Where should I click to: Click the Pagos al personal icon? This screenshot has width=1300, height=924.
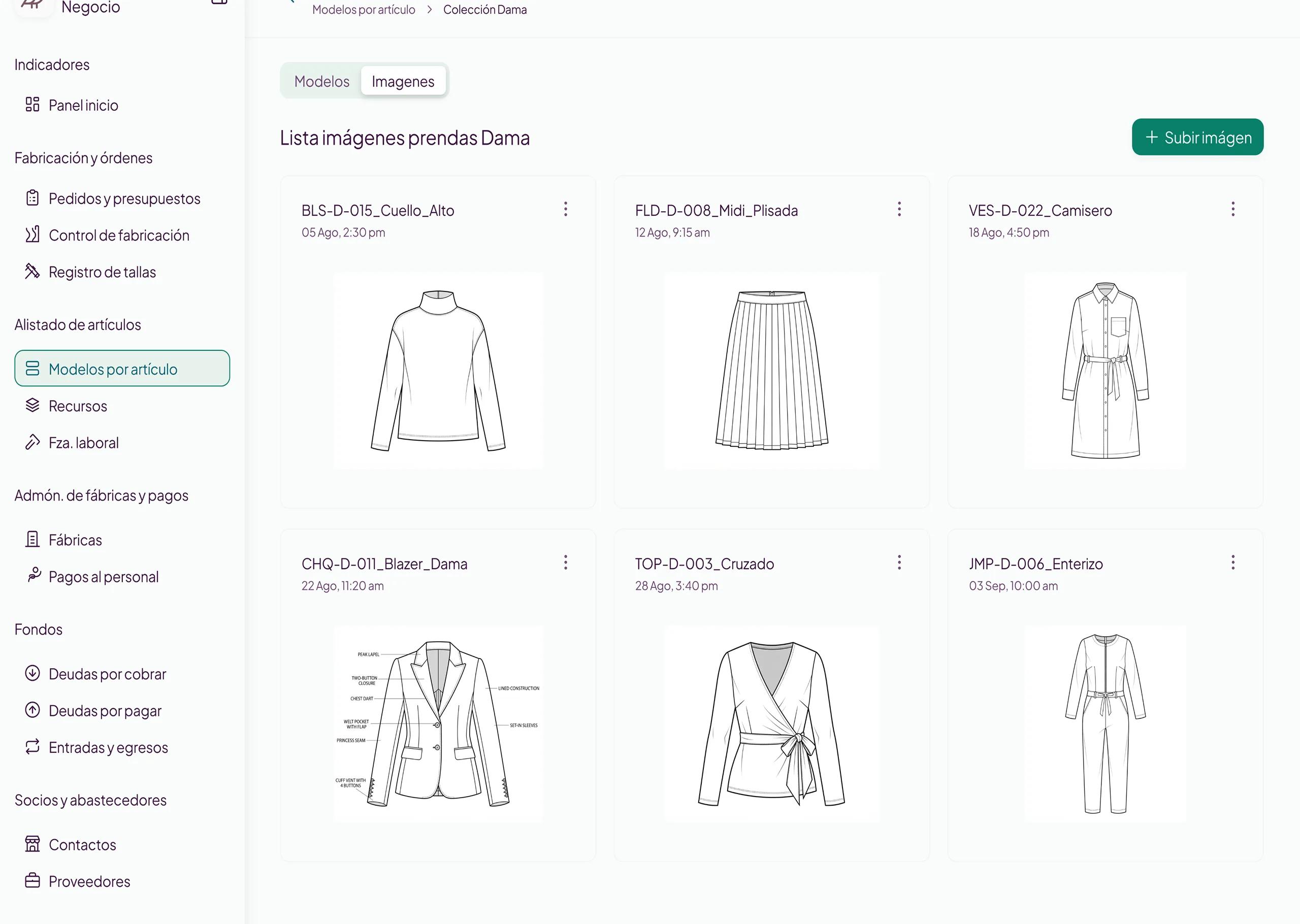coord(34,575)
